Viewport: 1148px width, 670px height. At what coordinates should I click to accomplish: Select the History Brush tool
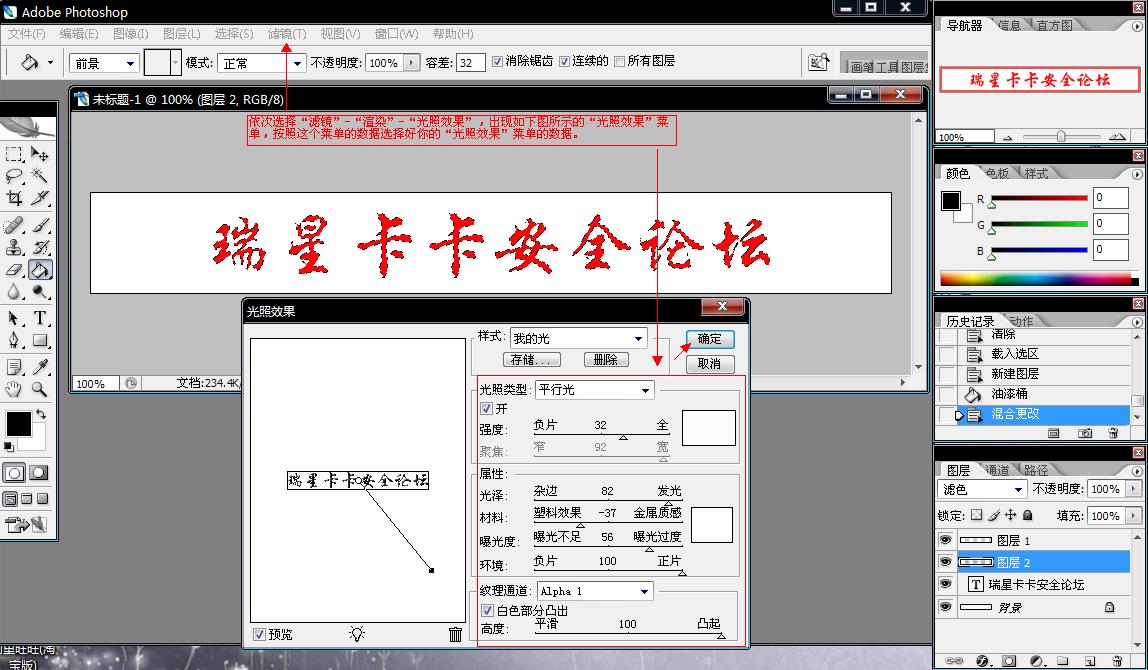click(40, 247)
